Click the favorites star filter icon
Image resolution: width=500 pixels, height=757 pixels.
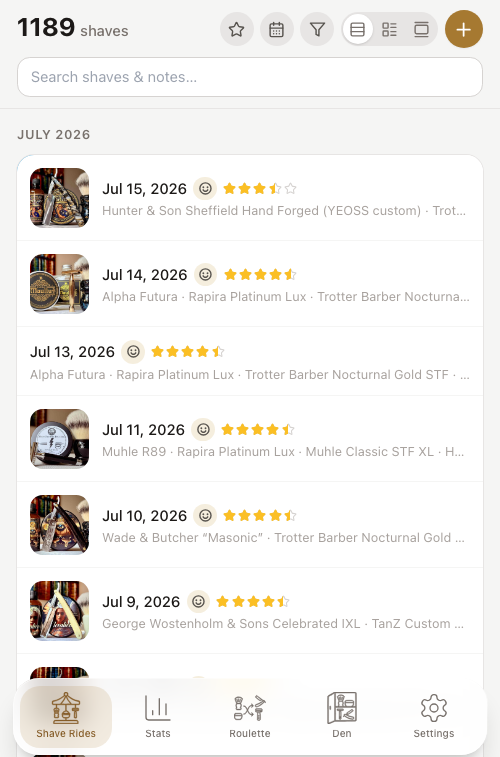tap(236, 29)
